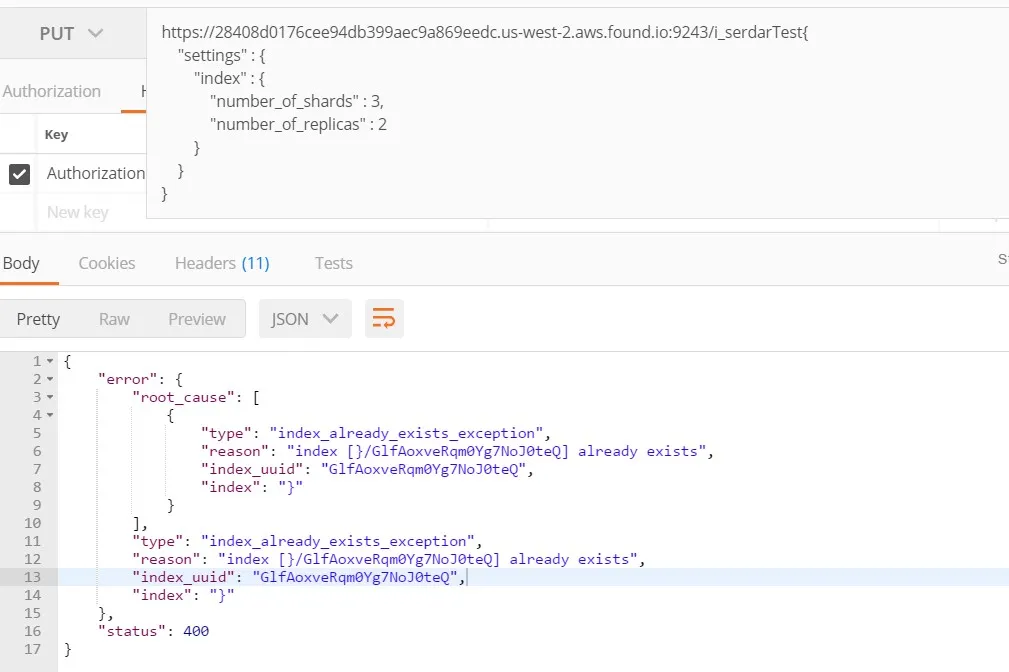Screen dimensions: 1009x672
Task: Open the JSON format dropdown
Action: 305,319
